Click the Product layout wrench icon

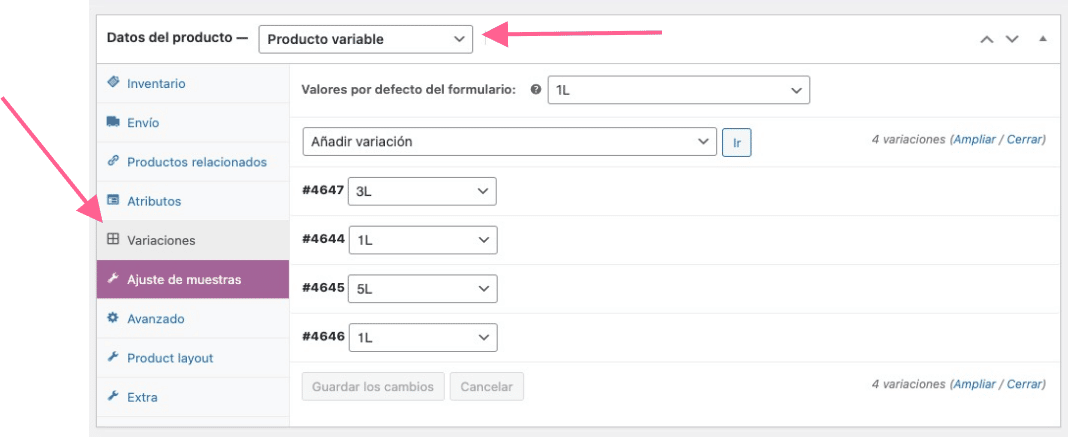tap(113, 357)
